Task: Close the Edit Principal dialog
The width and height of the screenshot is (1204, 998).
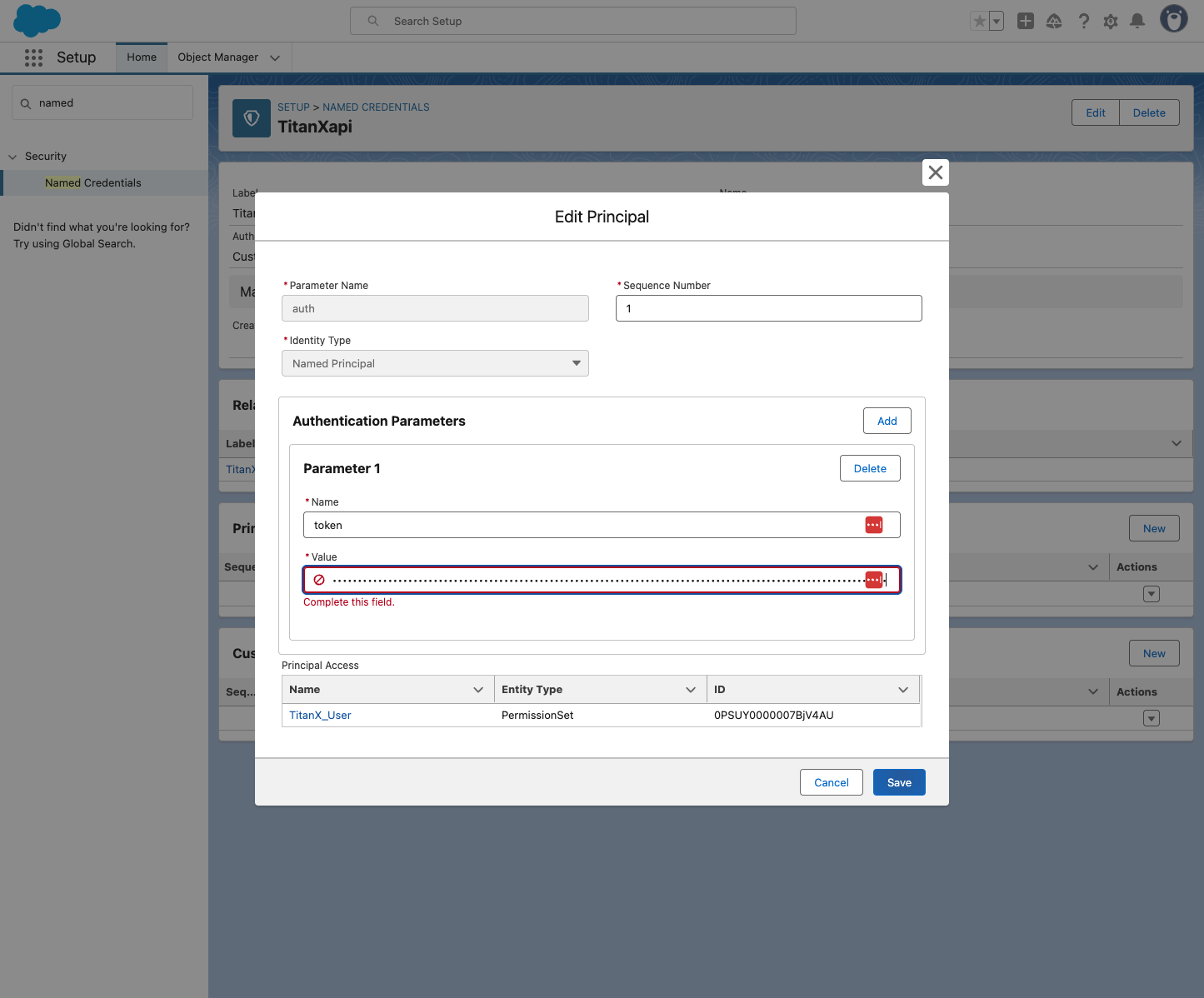Action: pyautogui.click(x=936, y=172)
